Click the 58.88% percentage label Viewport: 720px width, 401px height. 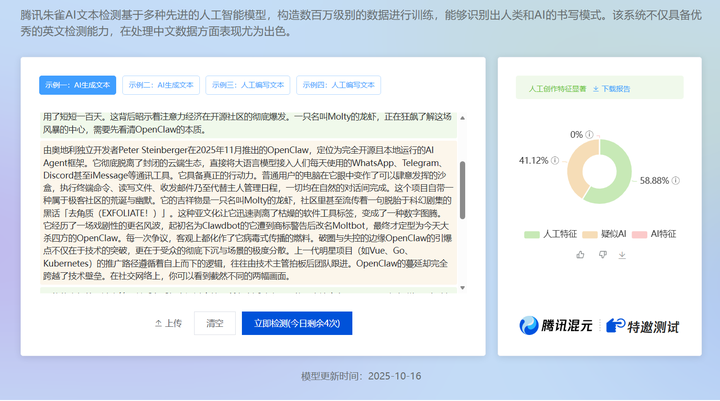(x=654, y=181)
